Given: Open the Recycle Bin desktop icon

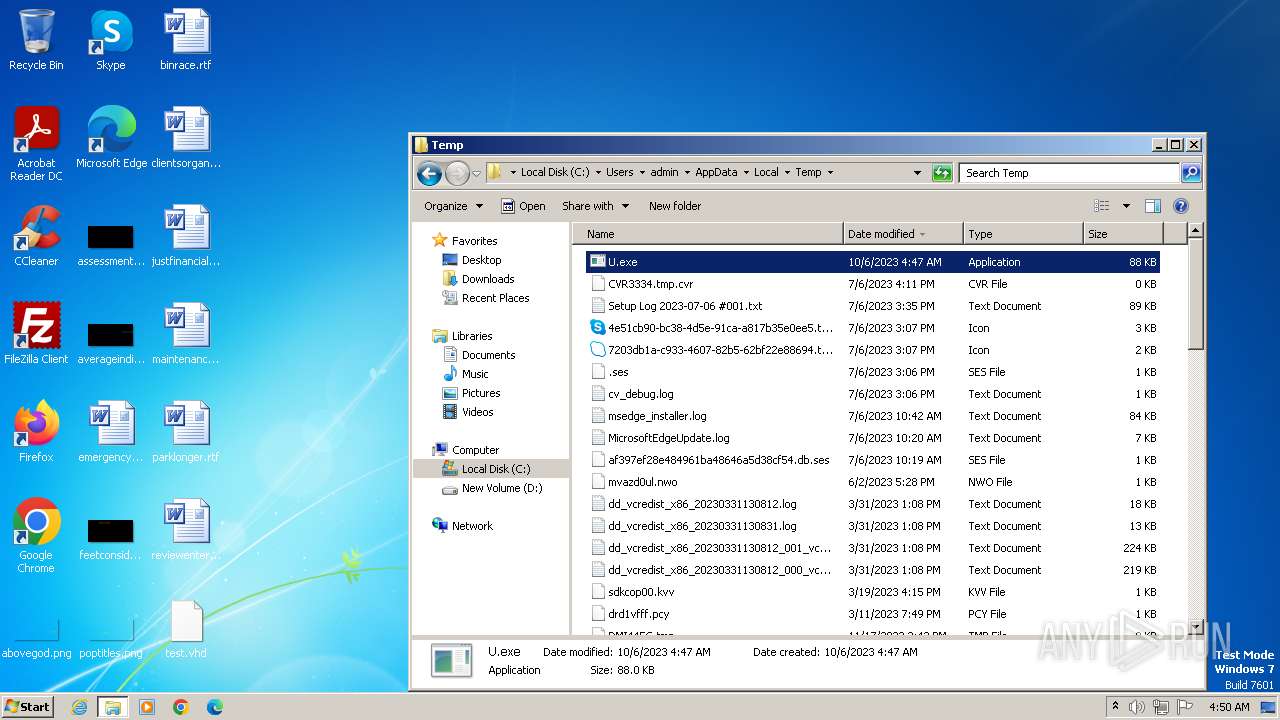Looking at the screenshot, I should point(36,40).
